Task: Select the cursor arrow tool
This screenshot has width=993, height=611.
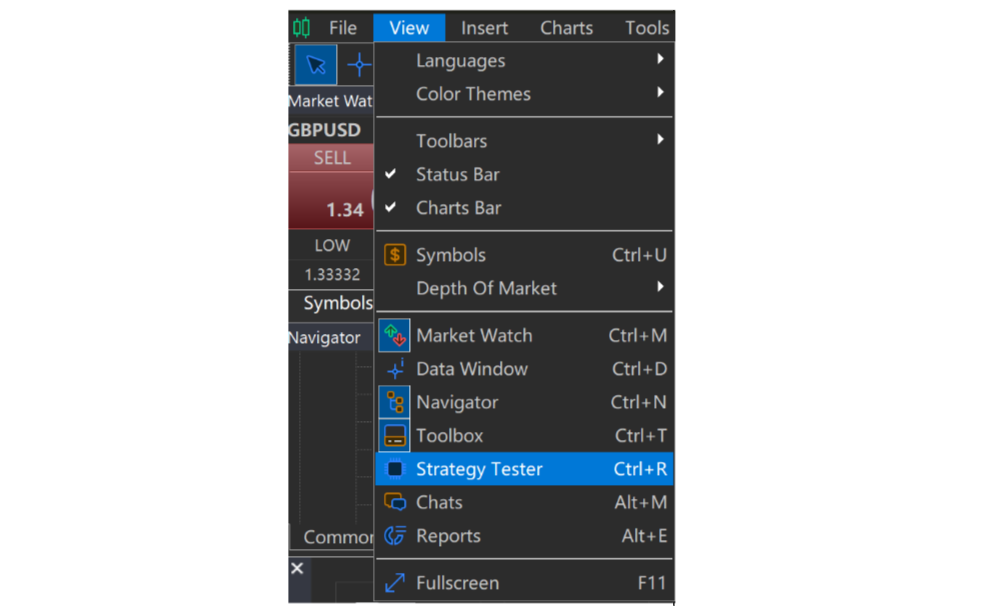Action: [315, 65]
